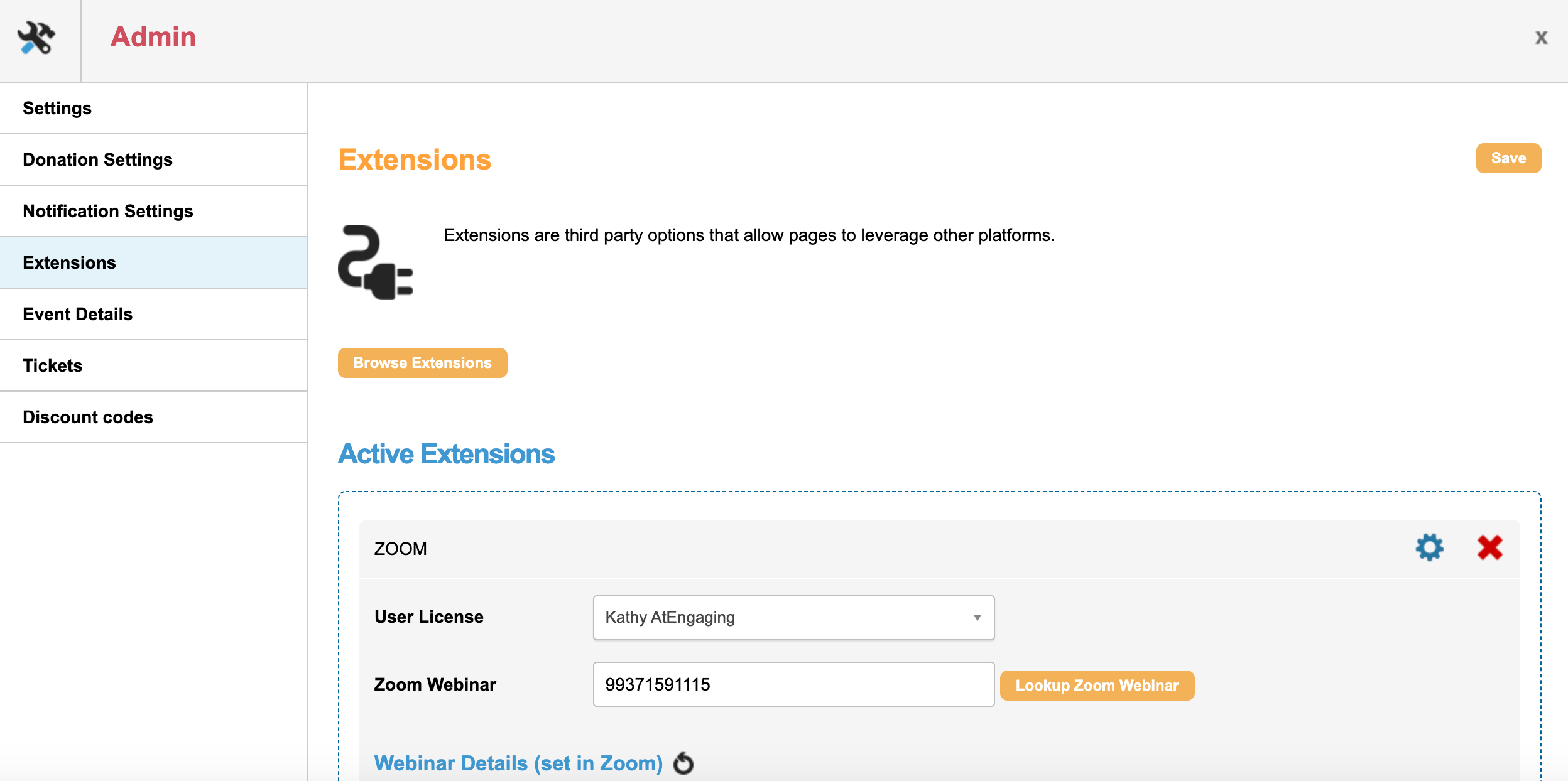Viewport: 1568px width, 781px height.
Task: Click the extensions description sentence
Action: click(749, 235)
